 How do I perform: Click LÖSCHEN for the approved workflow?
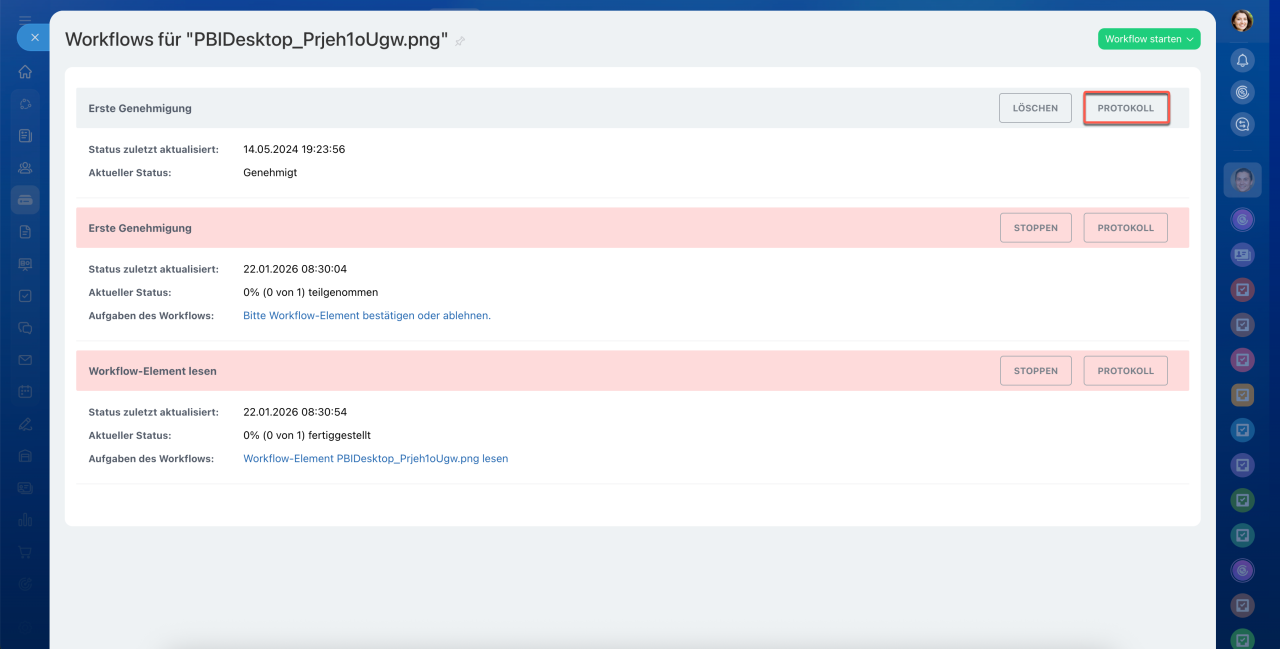pos(1035,108)
